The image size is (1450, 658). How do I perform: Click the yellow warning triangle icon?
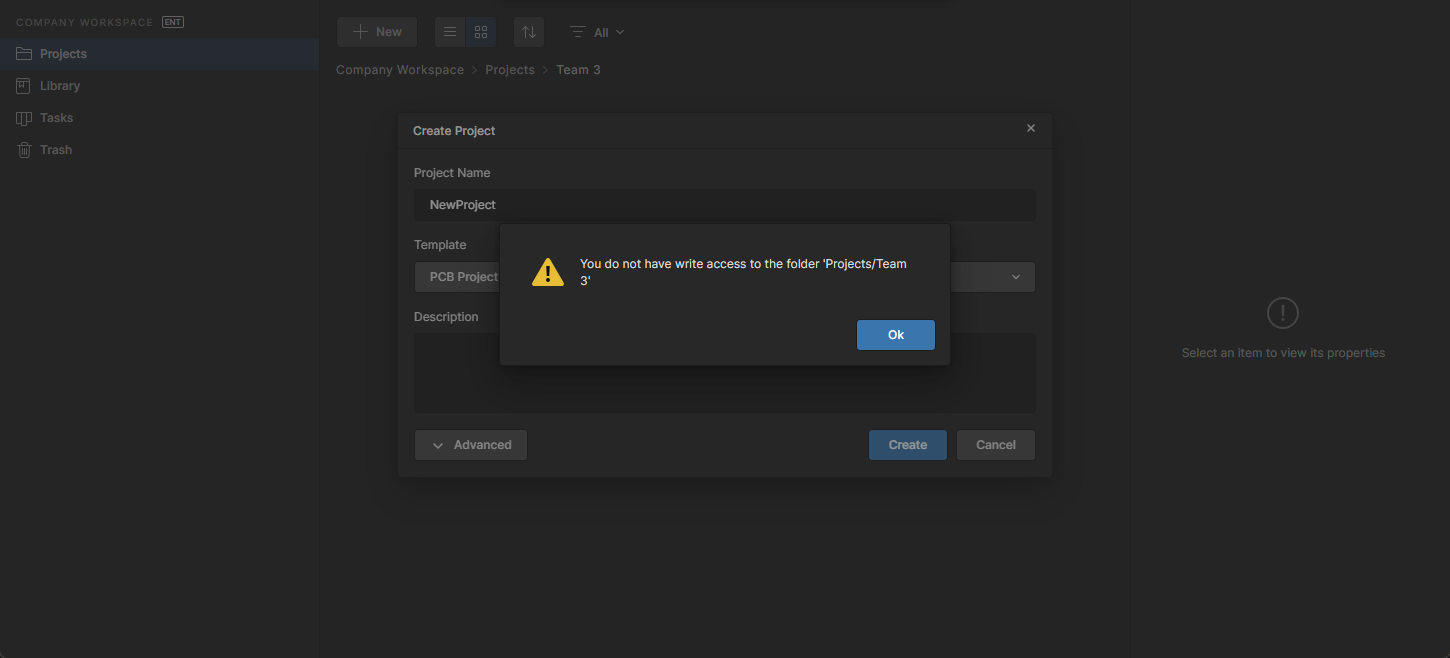(x=547, y=272)
